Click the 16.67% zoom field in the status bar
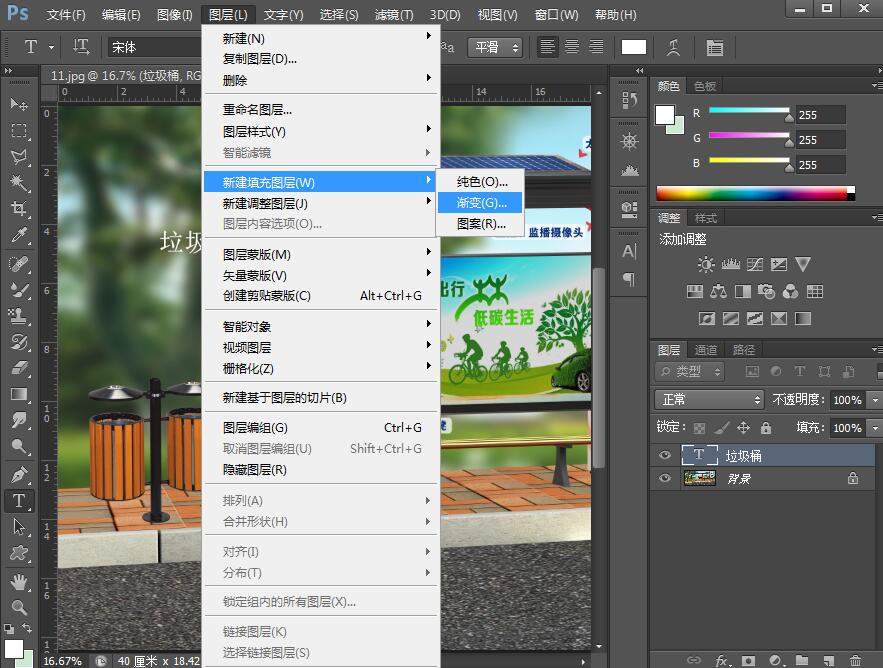The width and height of the screenshot is (883, 668). [63, 661]
